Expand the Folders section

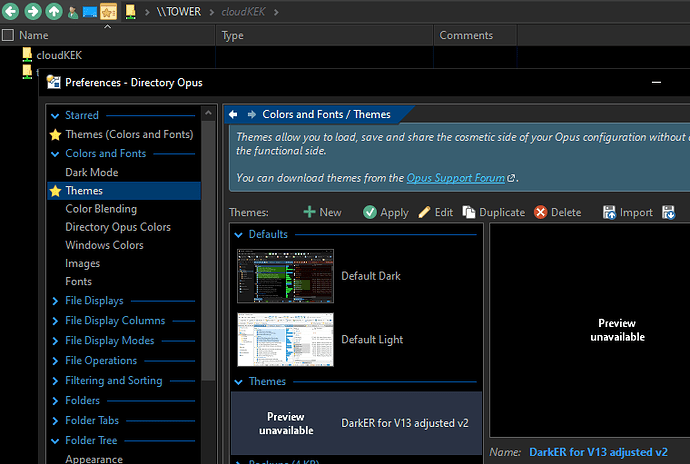(x=55, y=401)
